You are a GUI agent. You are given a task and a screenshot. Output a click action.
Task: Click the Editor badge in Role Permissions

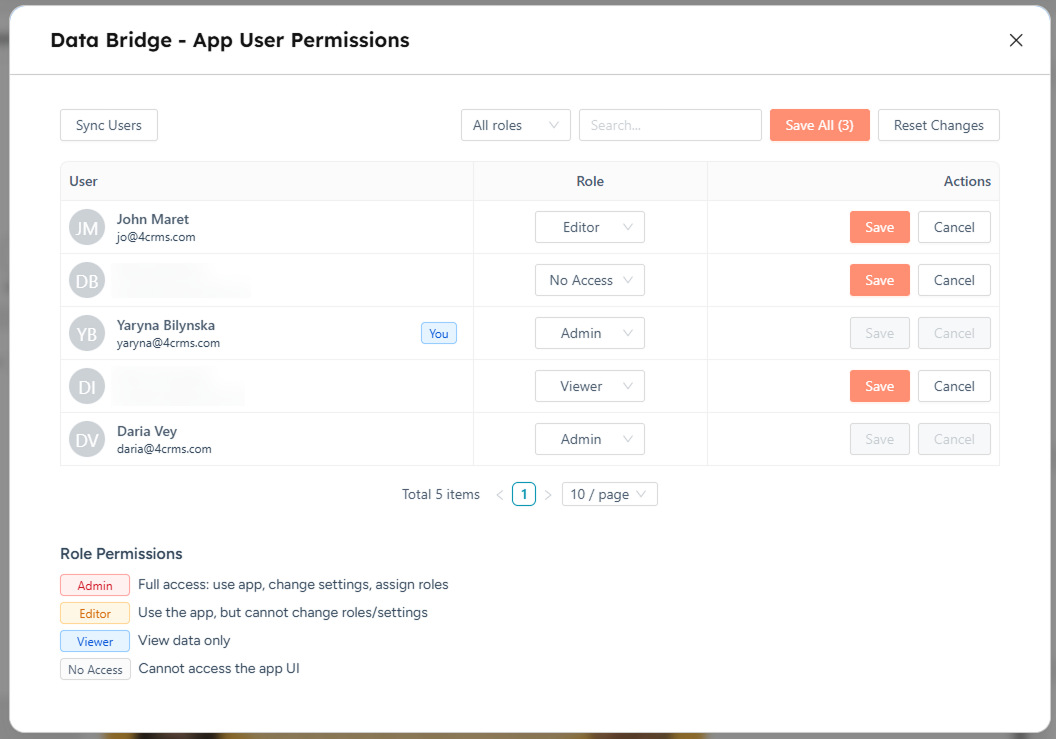pos(94,613)
